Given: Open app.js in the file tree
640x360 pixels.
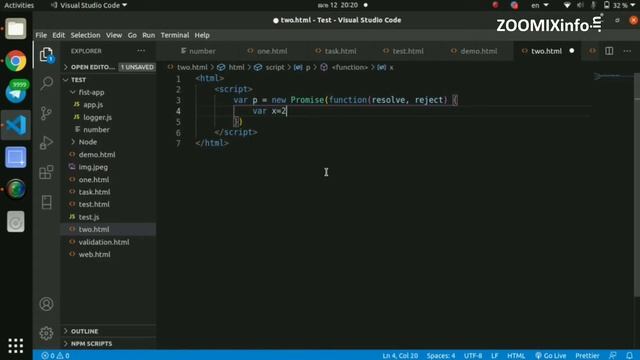Looking at the screenshot, I should coord(93,105).
